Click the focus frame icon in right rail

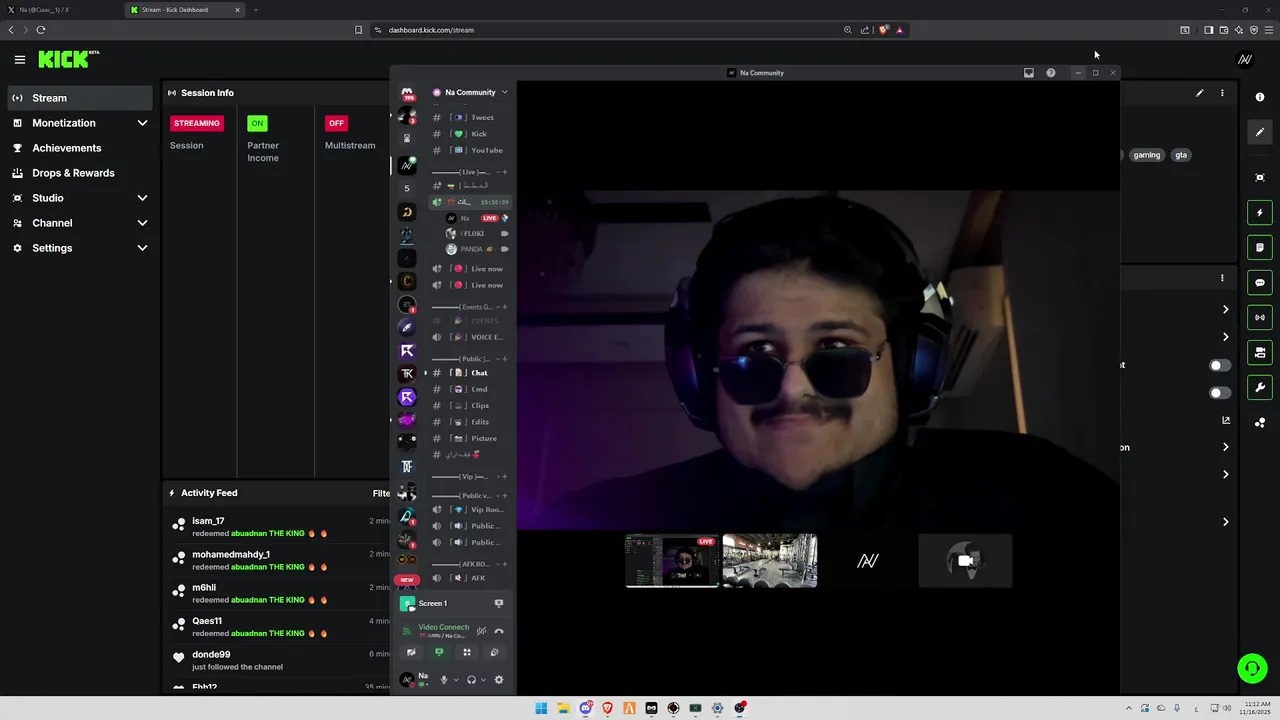[x=1260, y=177]
